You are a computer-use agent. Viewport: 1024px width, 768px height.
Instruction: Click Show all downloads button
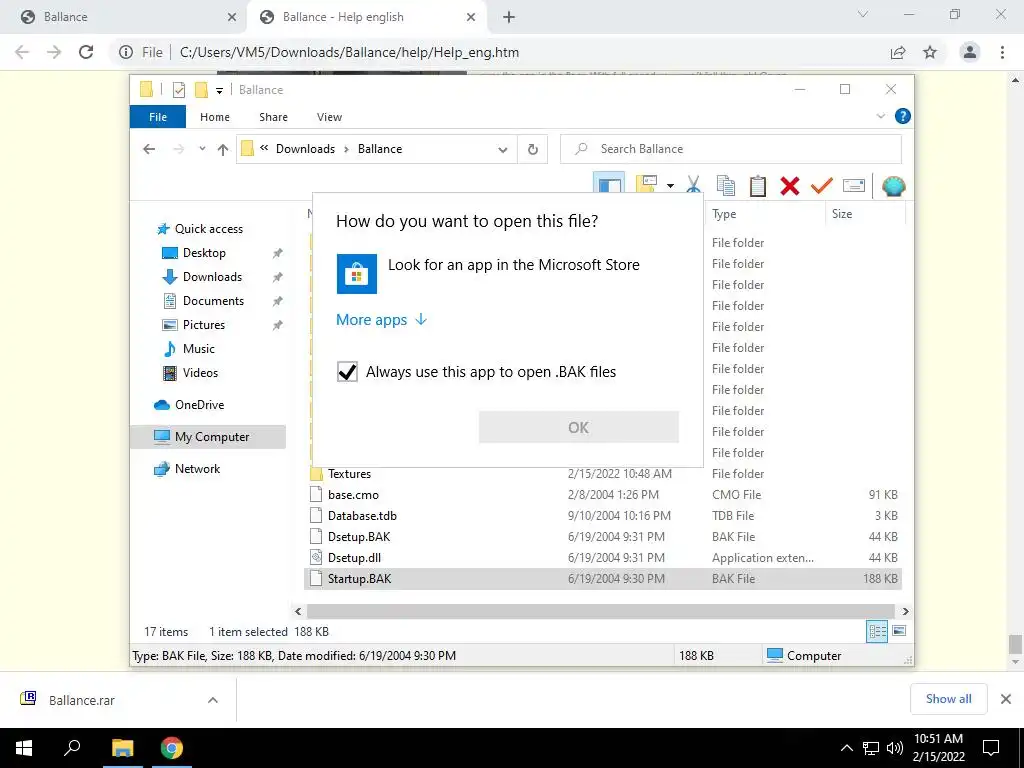(x=948, y=699)
